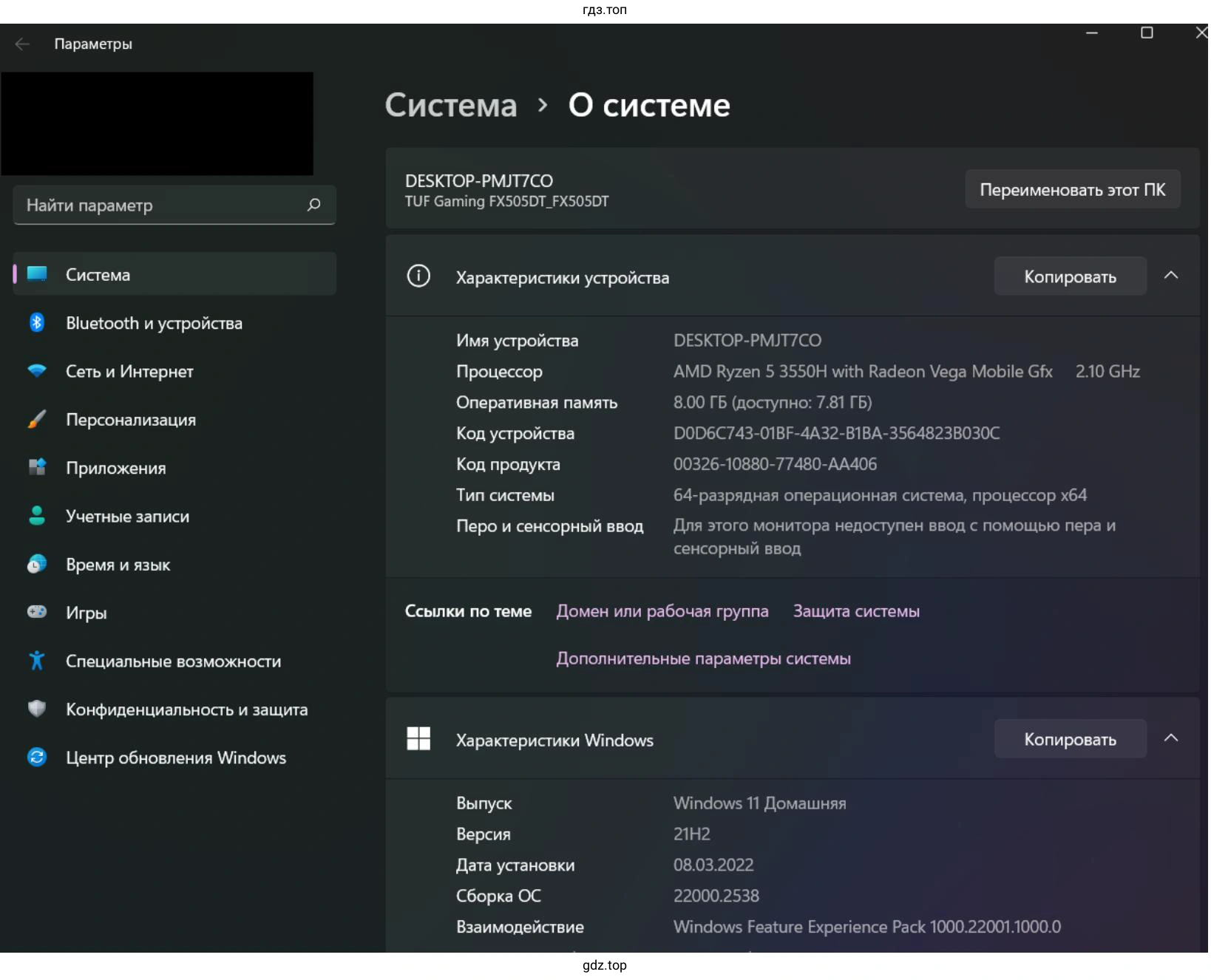Click Windows Feature Experience Pack value
This screenshot has width=1211, height=980.
click(x=866, y=927)
